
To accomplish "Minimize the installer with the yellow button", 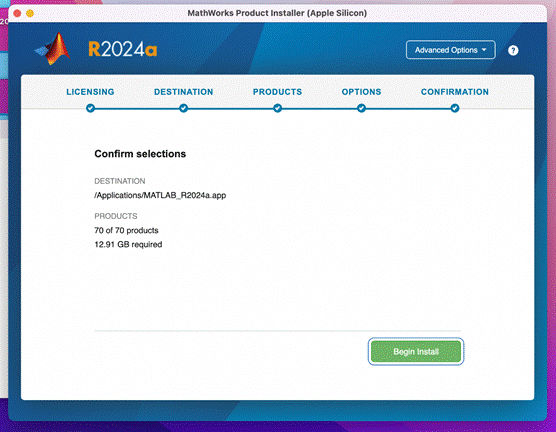I will pyautogui.click(x=30, y=13).
